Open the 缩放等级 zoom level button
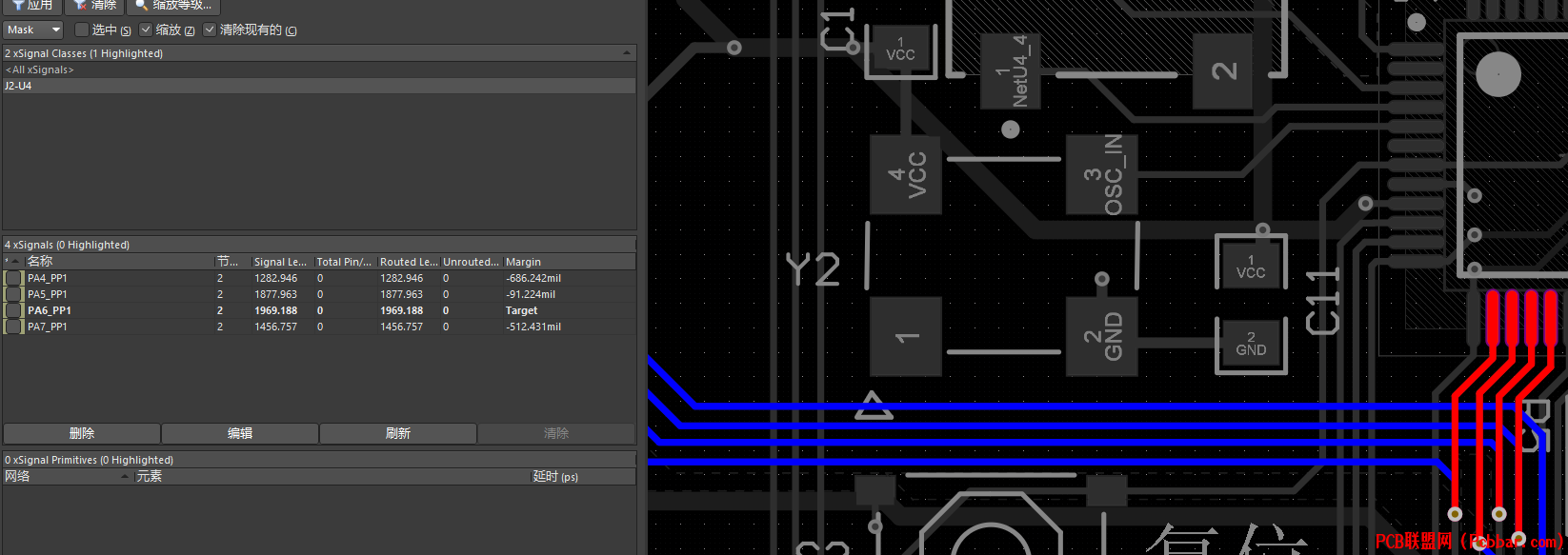1568x555 pixels. click(173, 6)
